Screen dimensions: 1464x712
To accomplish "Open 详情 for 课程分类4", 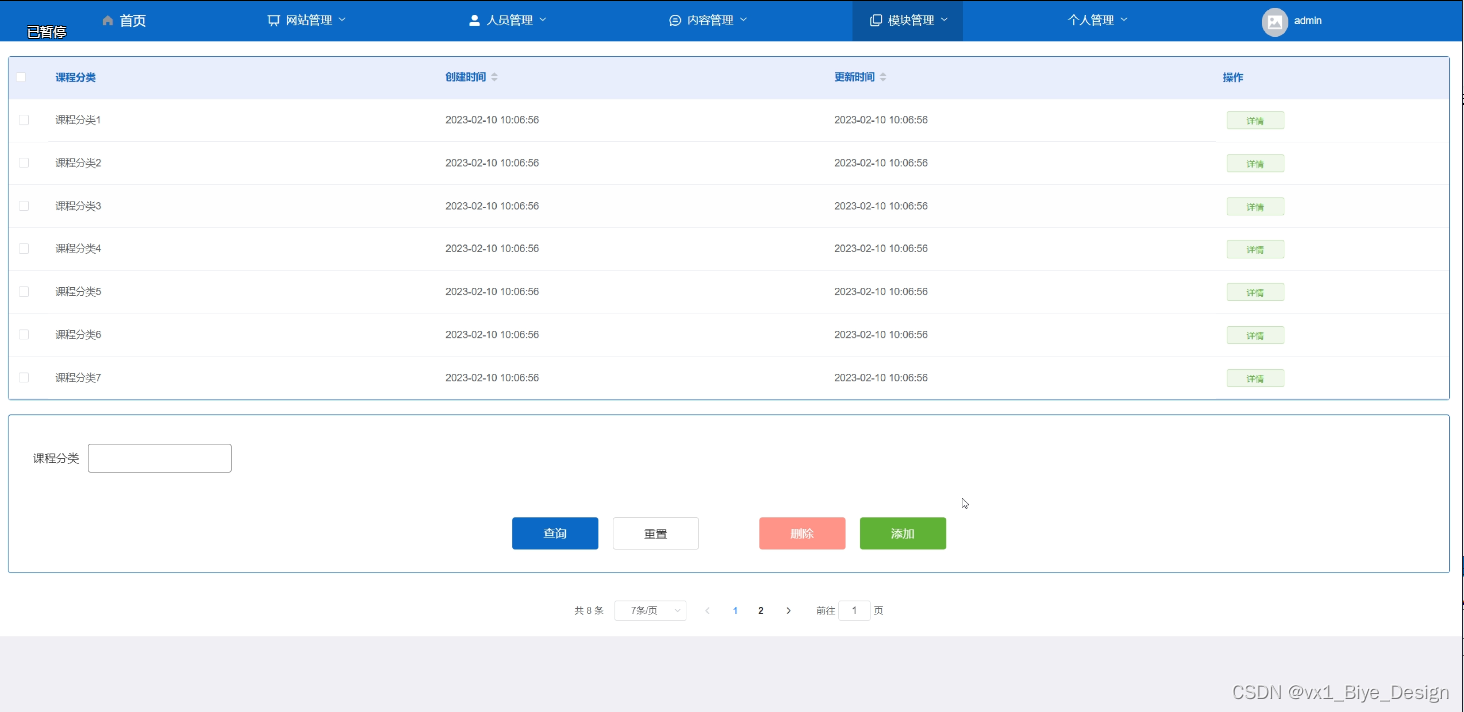I will pos(1255,249).
